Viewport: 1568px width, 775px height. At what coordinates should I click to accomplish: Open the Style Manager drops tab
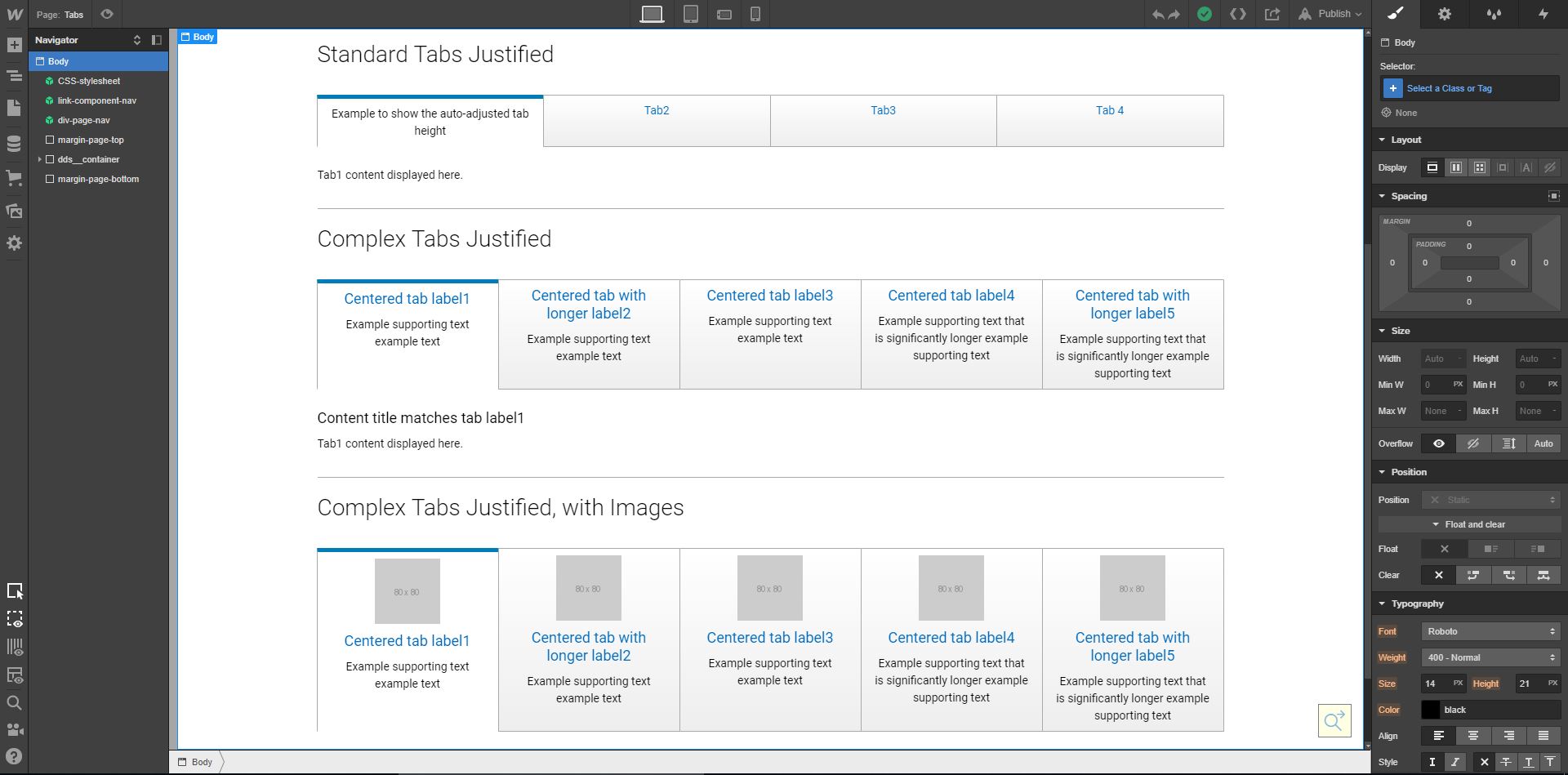[x=1494, y=14]
